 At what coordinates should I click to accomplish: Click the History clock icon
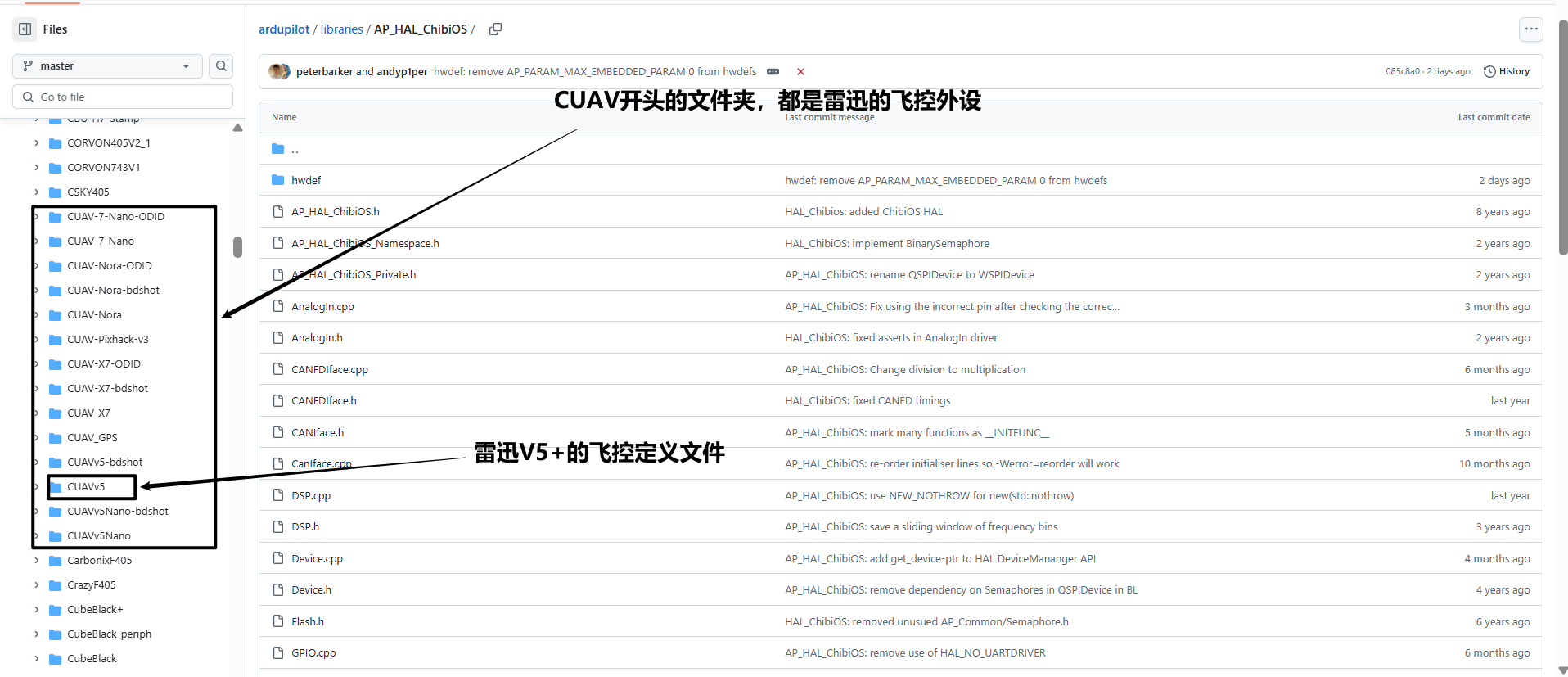[1489, 72]
